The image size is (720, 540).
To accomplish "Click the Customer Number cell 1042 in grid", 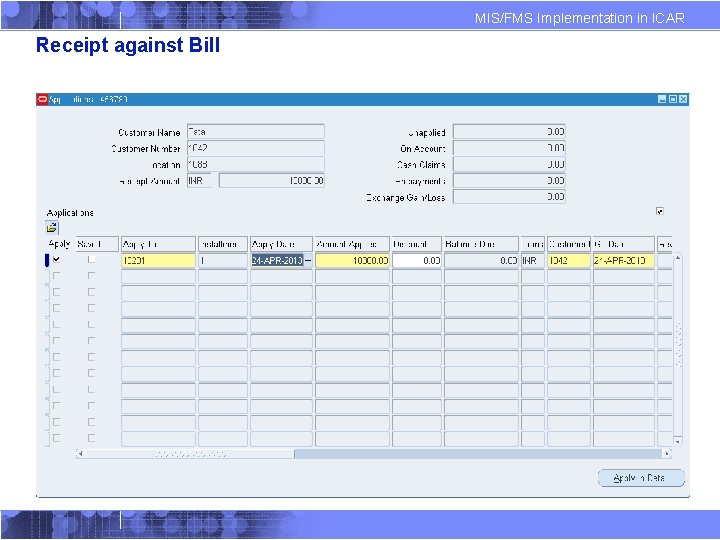I will click(568, 261).
